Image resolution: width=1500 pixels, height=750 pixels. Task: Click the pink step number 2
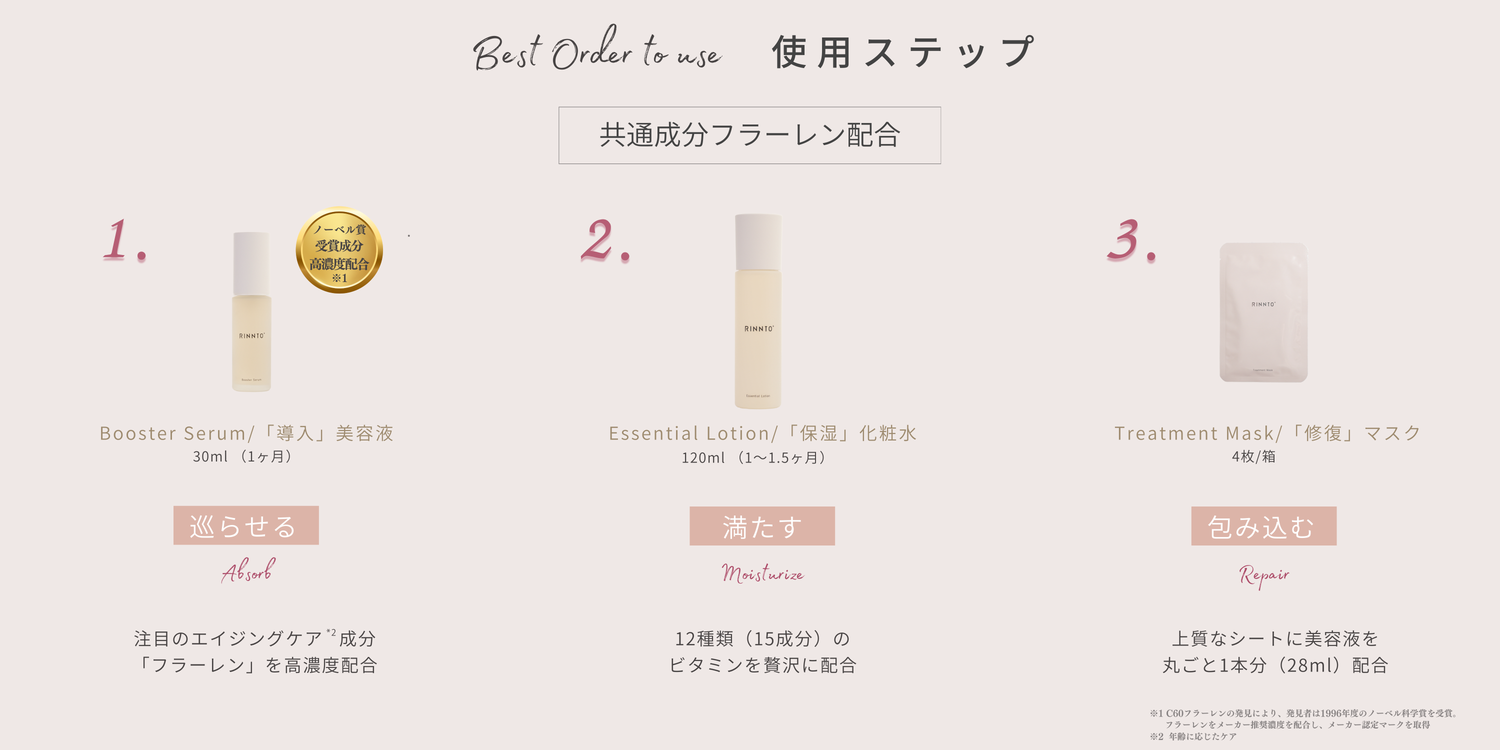605,242
